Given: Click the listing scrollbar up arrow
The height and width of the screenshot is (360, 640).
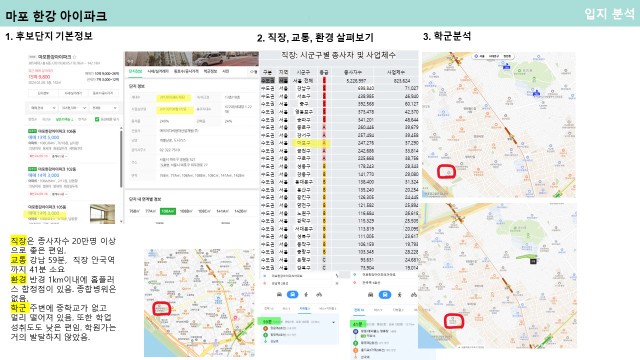Looking at the screenshot, I should 121,128.
